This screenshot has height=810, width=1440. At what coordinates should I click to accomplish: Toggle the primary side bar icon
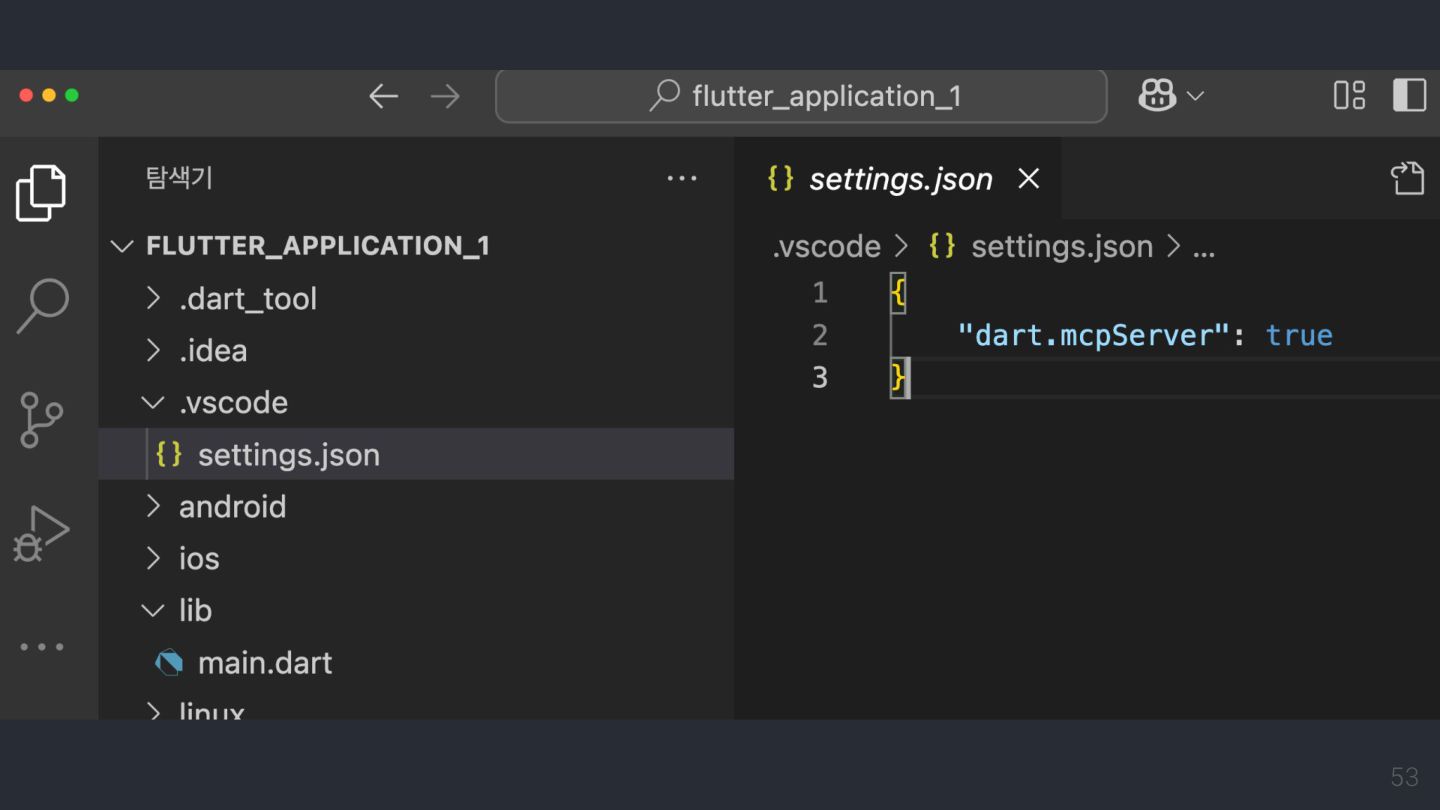[x=1409, y=95]
